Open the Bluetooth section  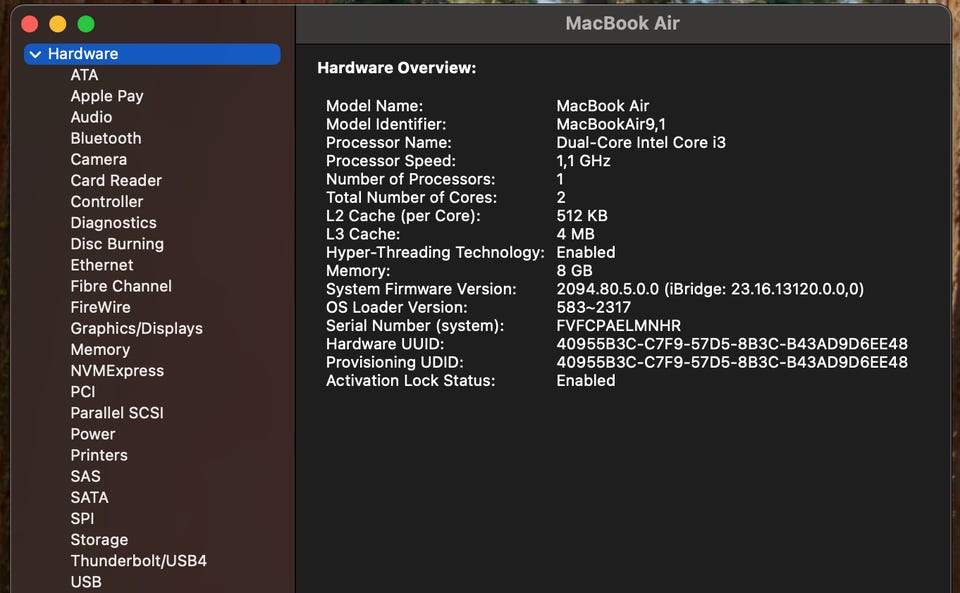(105, 138)
